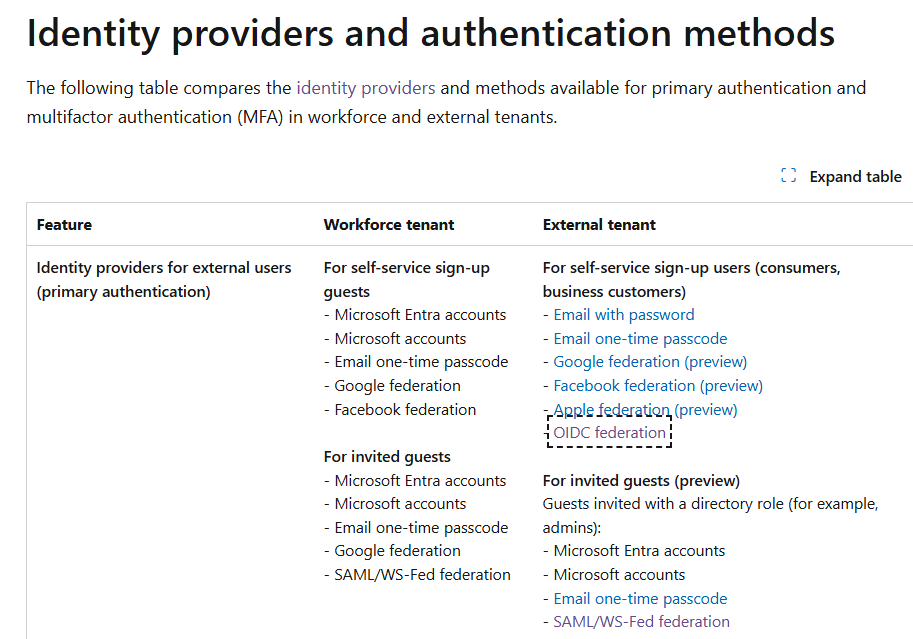Click workforce 'SAML/WS-Fed federation' list entry
Screen dimensions: 913x639
tap(422, 574)
